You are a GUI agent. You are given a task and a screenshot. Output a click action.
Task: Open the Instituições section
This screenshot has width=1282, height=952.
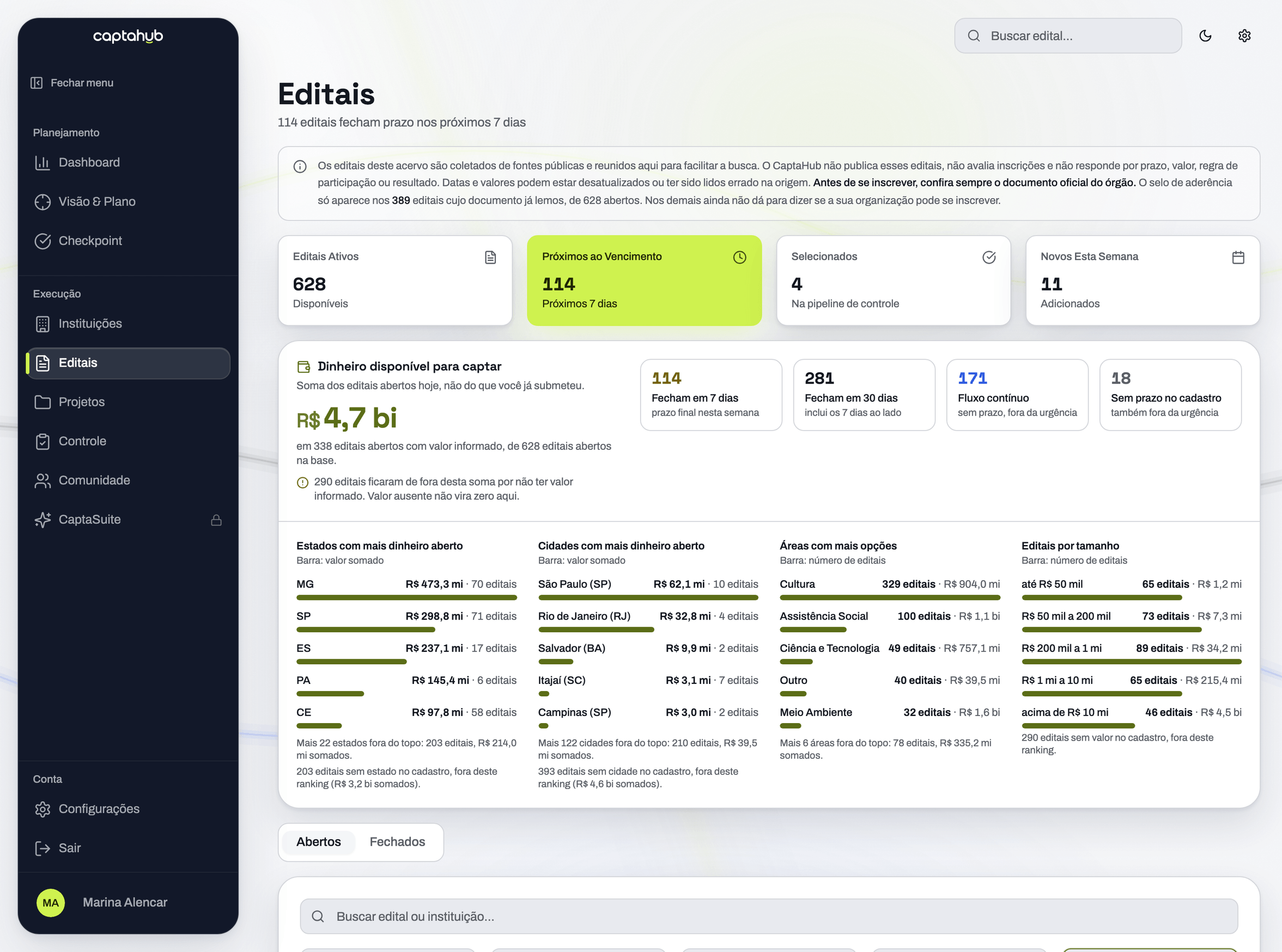128,324
